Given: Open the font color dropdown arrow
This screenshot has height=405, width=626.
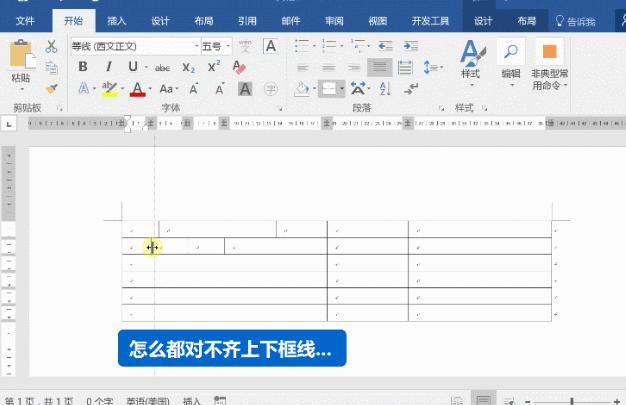Looking at the screenshot, I should click(x=150, y=89).
